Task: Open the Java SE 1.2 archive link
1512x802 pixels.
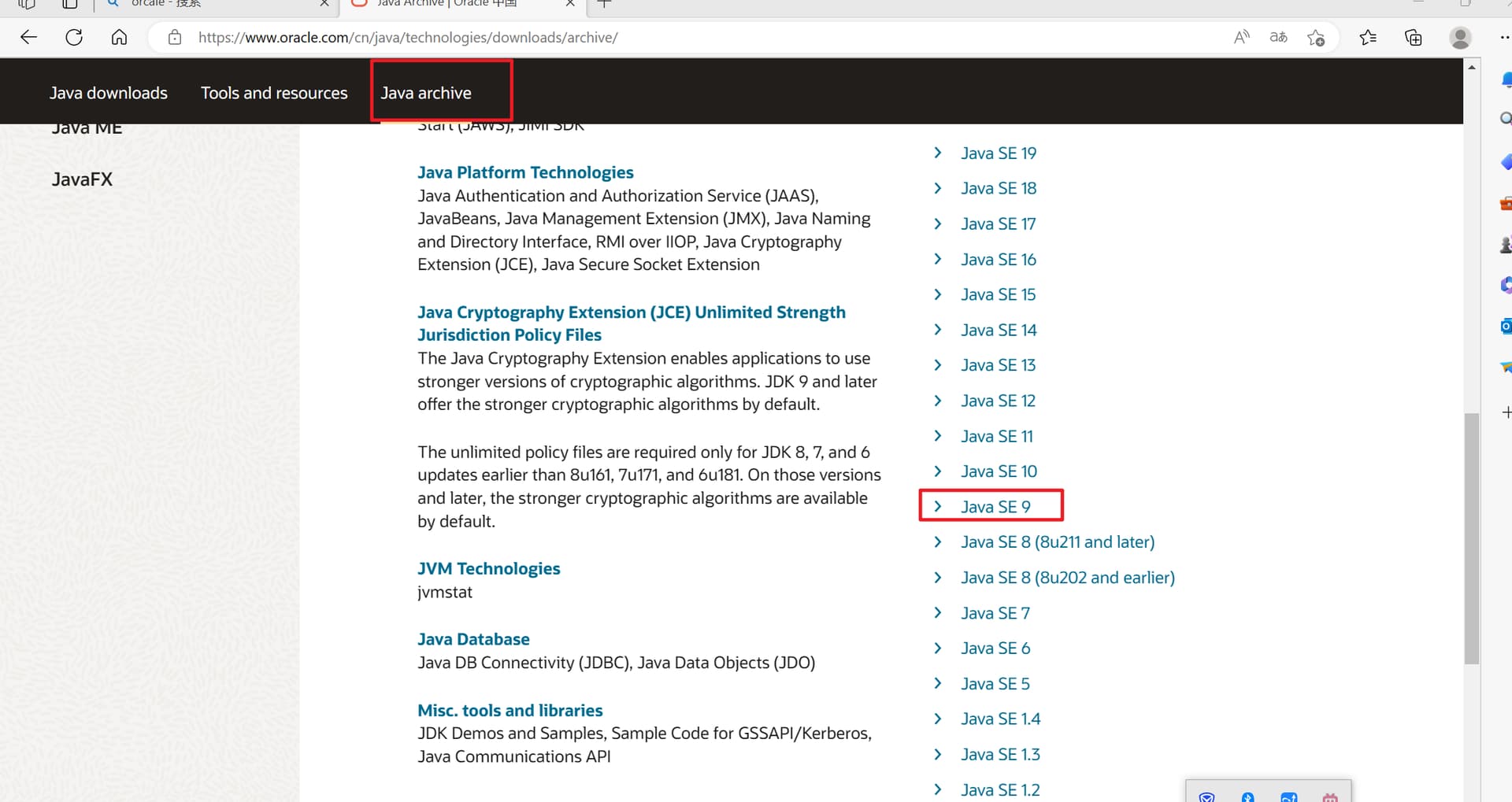Action: tap(1000, 790)
